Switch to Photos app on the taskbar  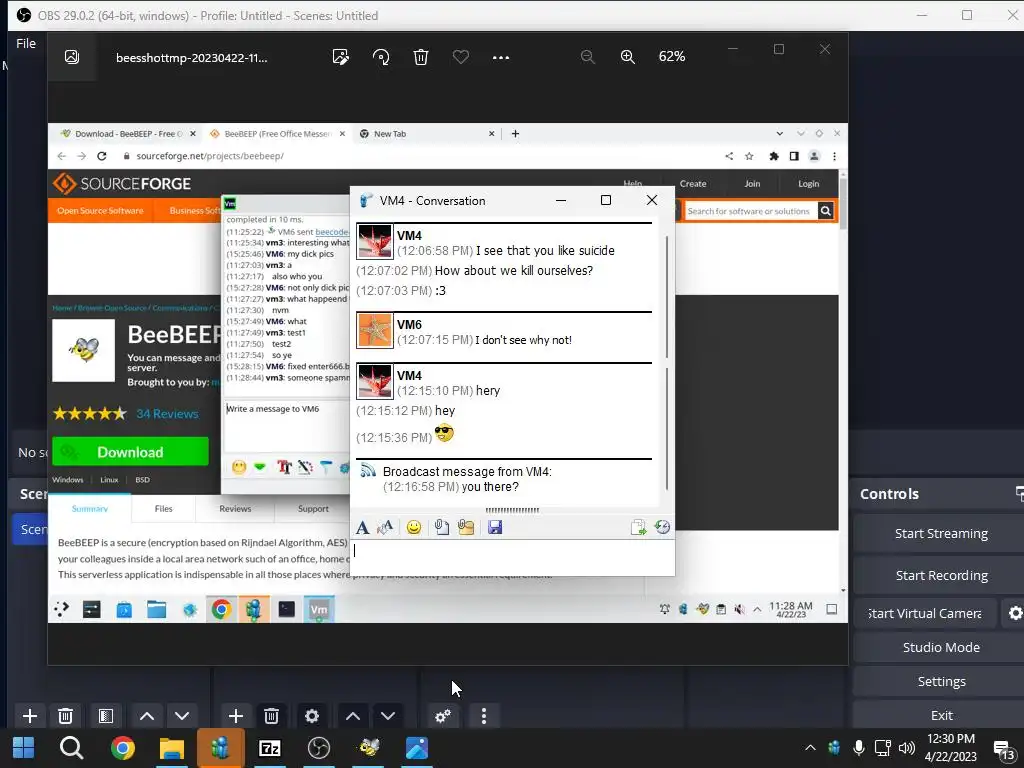point(417,748)
